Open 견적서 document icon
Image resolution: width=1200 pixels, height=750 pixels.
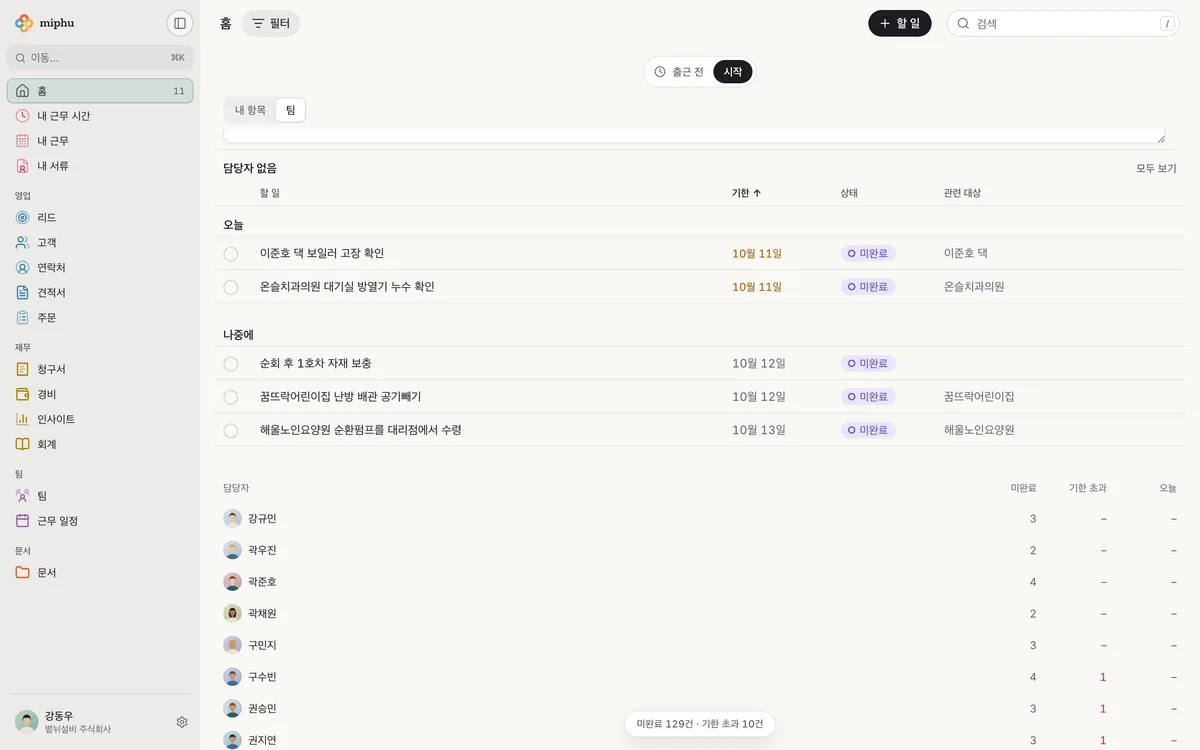pyautogui.click(x=22, y=292)
